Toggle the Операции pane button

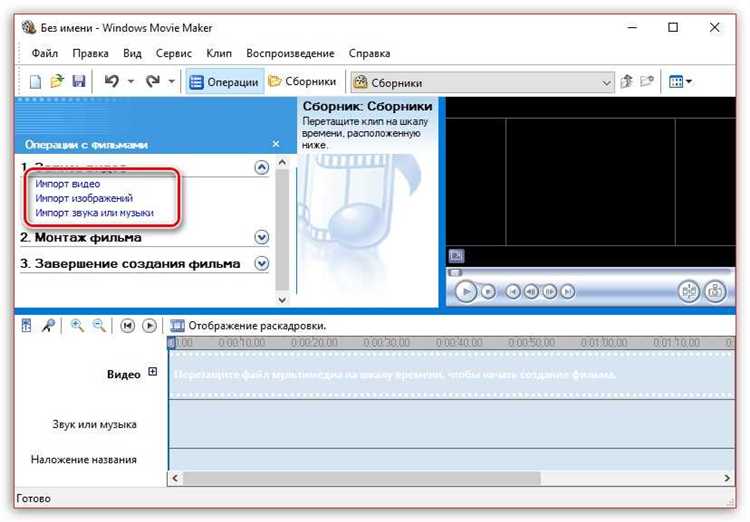coord(224,82)
